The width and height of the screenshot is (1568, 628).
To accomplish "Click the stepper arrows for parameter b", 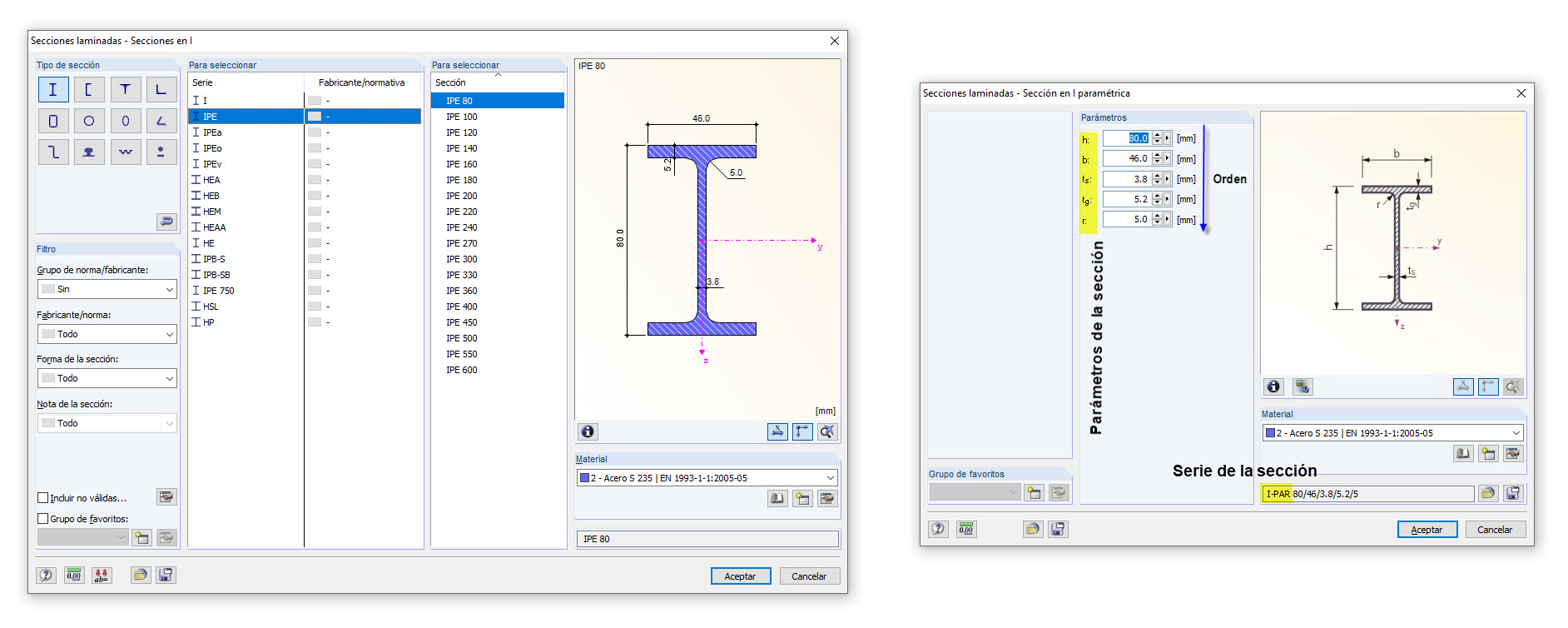I will pyautogui.click(x=1157, y=158).
